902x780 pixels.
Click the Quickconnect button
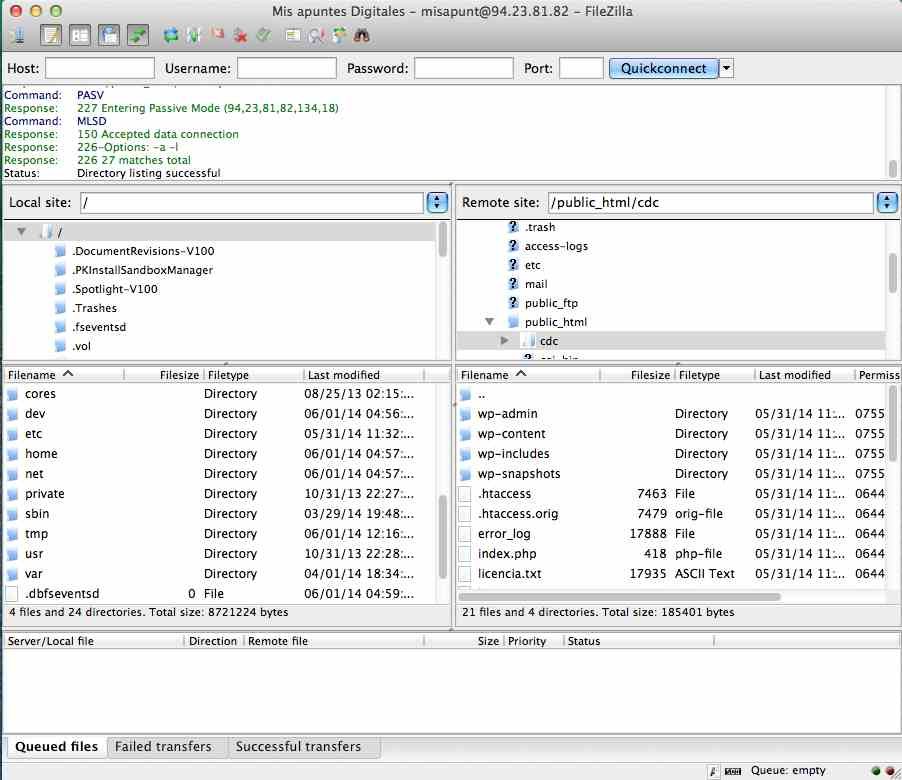[x=663, y=68]
